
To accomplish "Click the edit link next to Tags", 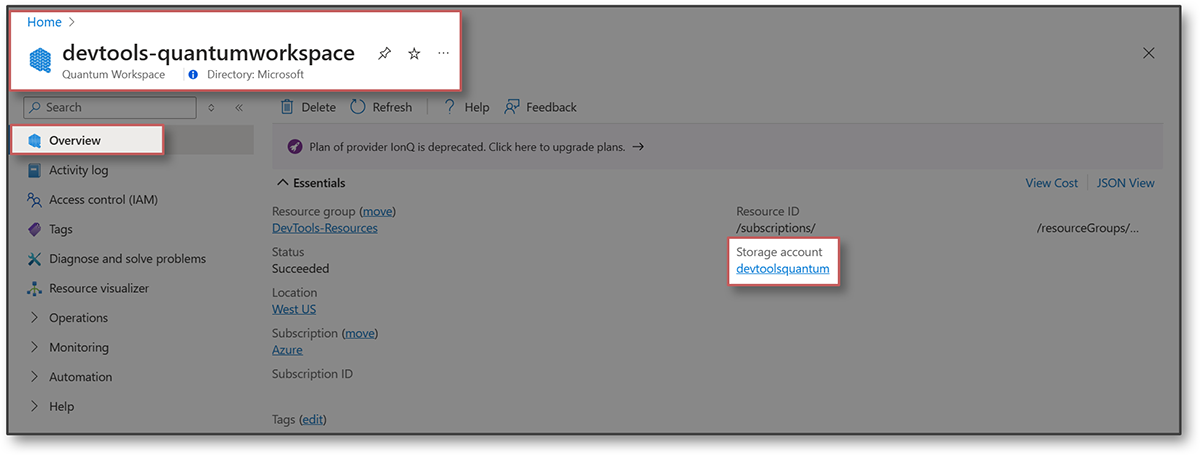I will [x=313, y=420].
